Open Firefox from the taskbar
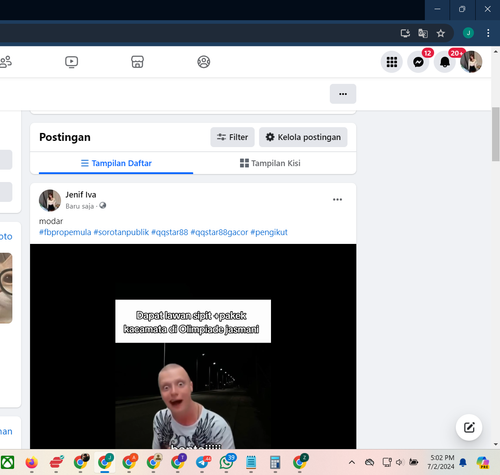The height and width of the screenshot is (475, 500). pyautogui.click(x=32, y=463)
